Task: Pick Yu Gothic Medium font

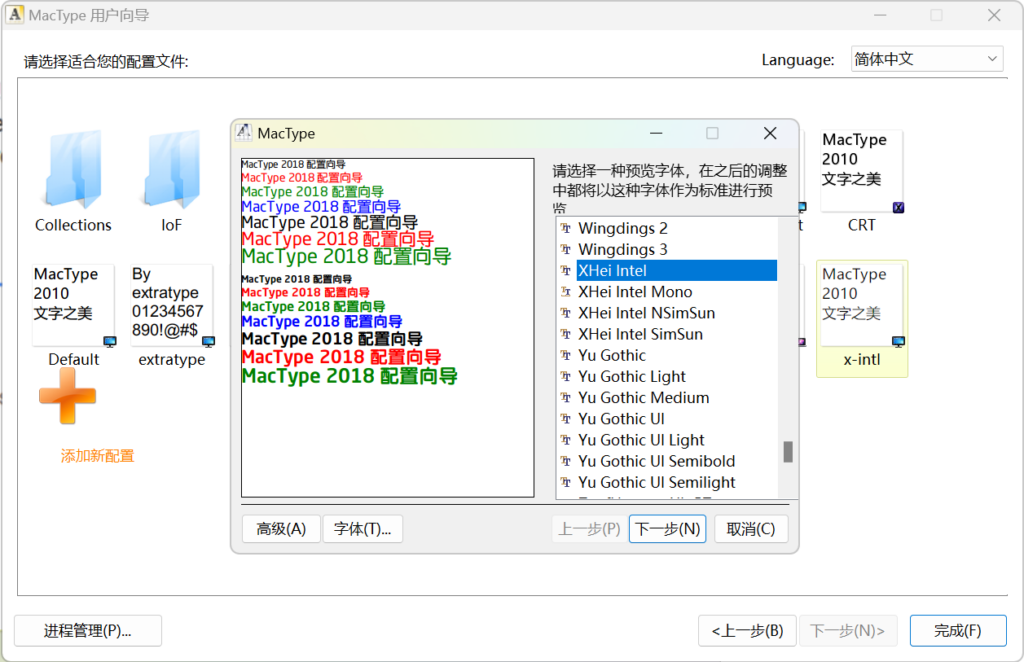Action: pos(643,398)
